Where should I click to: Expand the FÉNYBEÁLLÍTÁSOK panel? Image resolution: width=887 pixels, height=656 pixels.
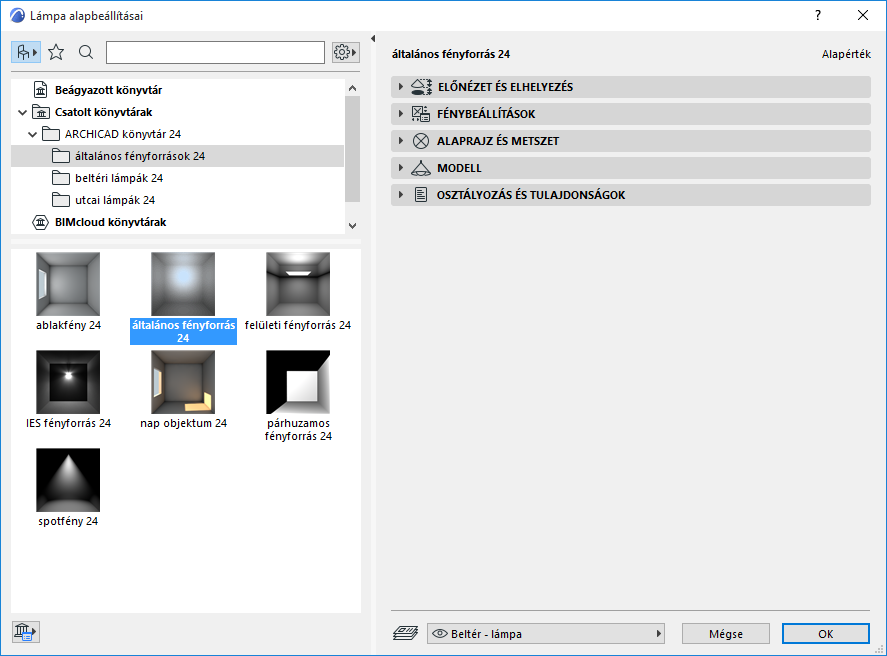tap(630, 114)
